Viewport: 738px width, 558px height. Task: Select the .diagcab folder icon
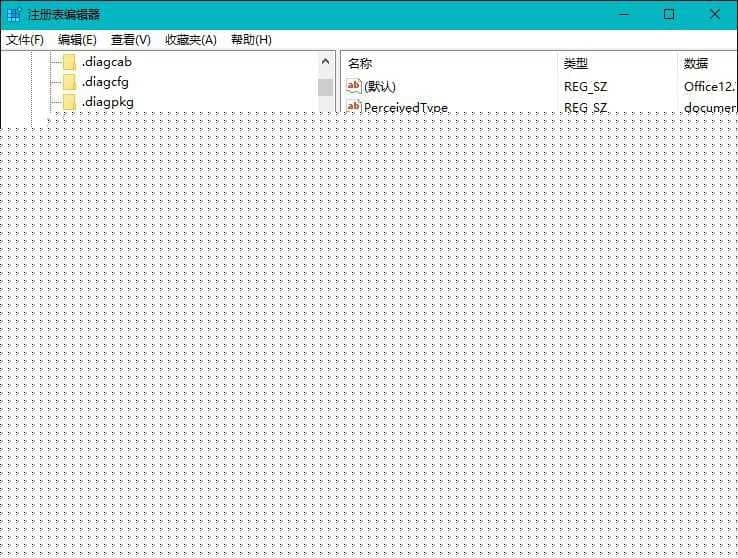coord(69,62)
